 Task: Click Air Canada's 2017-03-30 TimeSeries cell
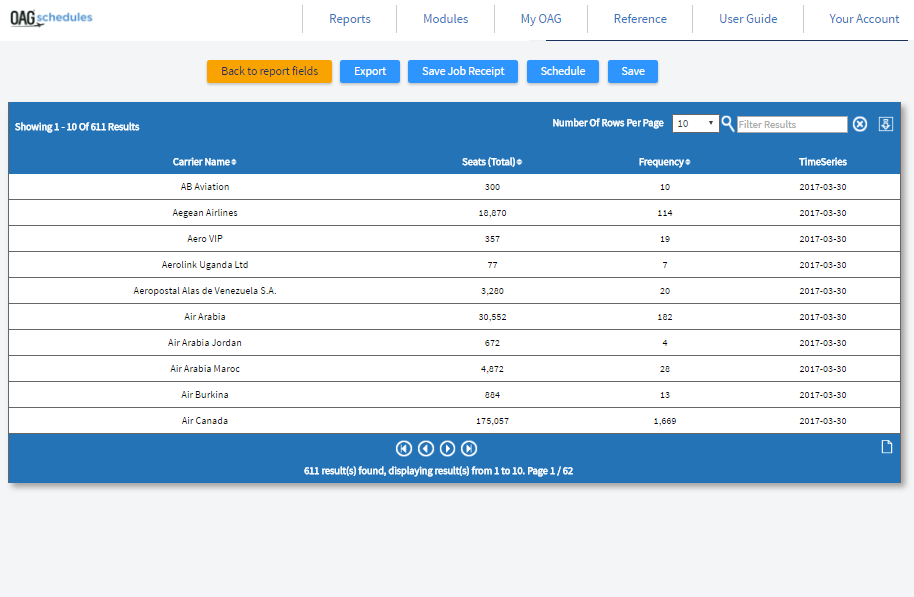pos(822,420)
